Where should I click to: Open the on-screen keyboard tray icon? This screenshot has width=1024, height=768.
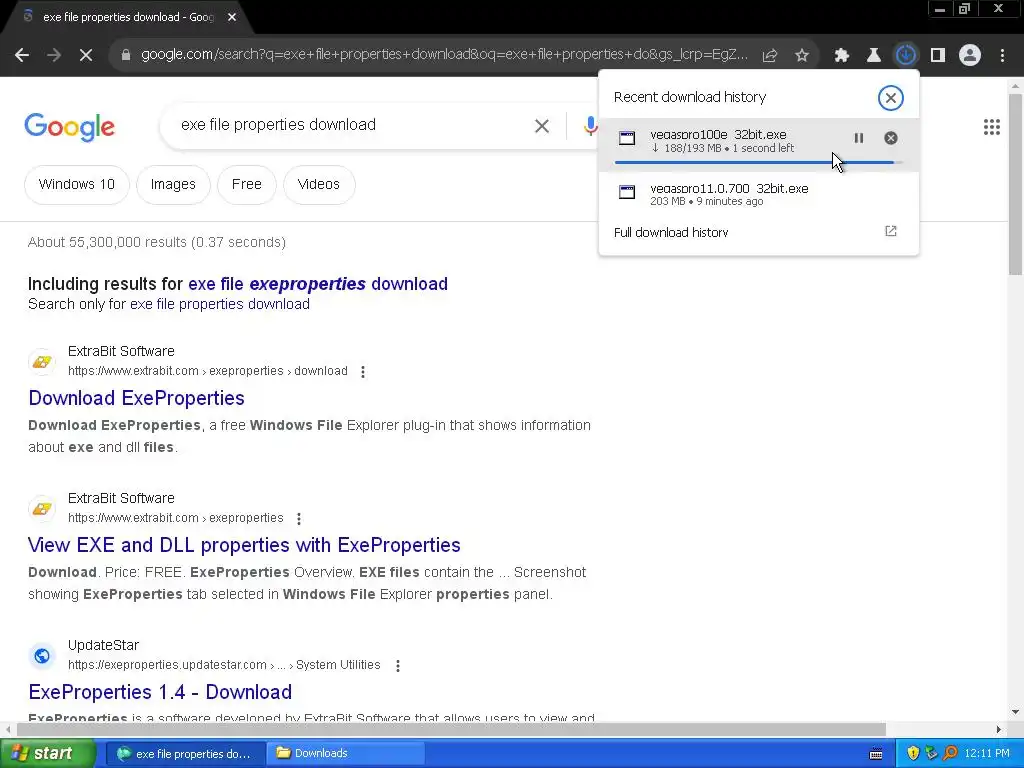[876, 754]
